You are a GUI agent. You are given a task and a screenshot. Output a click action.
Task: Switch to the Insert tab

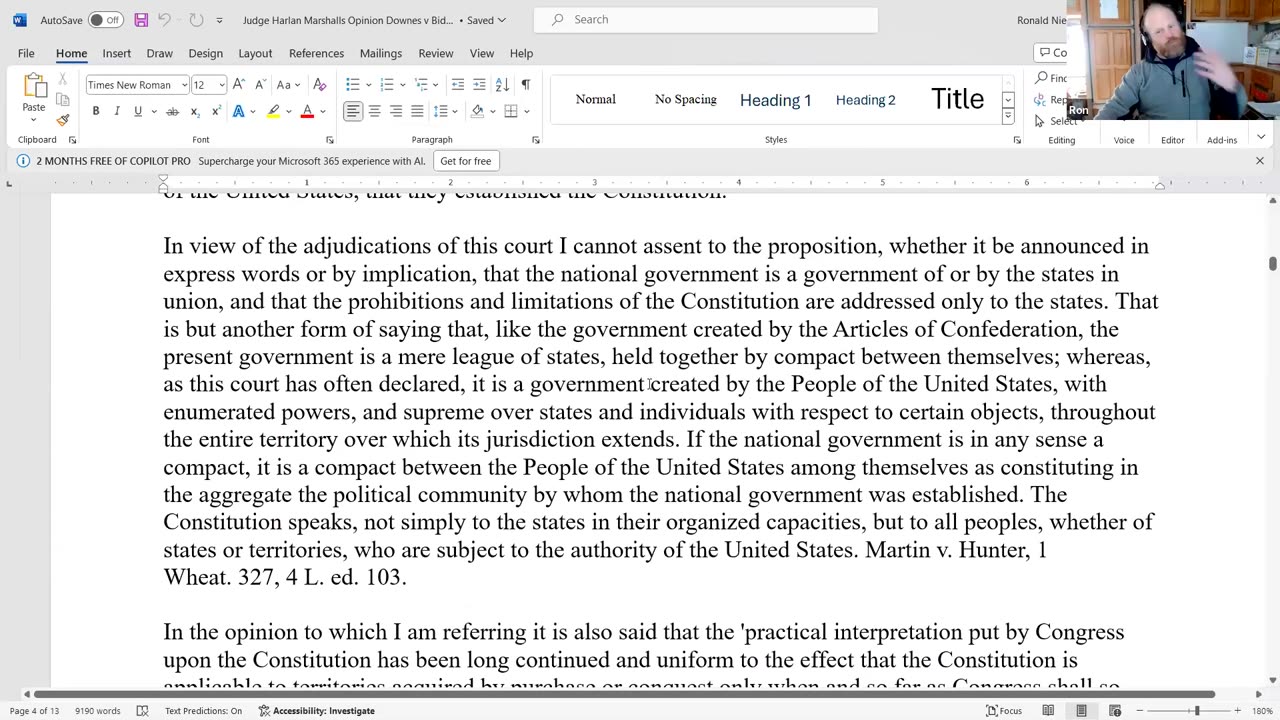116,53
